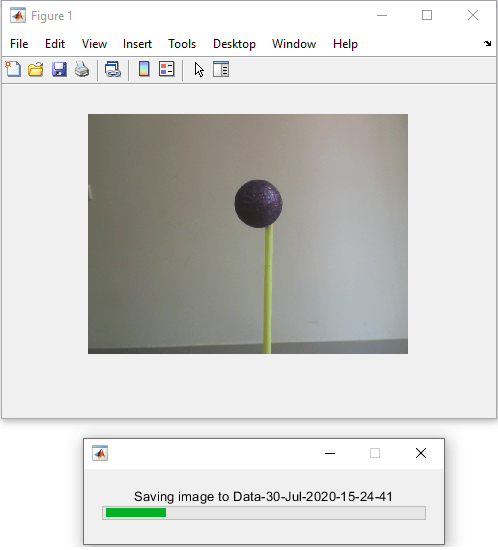This screenshot has height=550, width=498.
Task: Insert a legend using the toolbar icon
Action: [167, 69]
